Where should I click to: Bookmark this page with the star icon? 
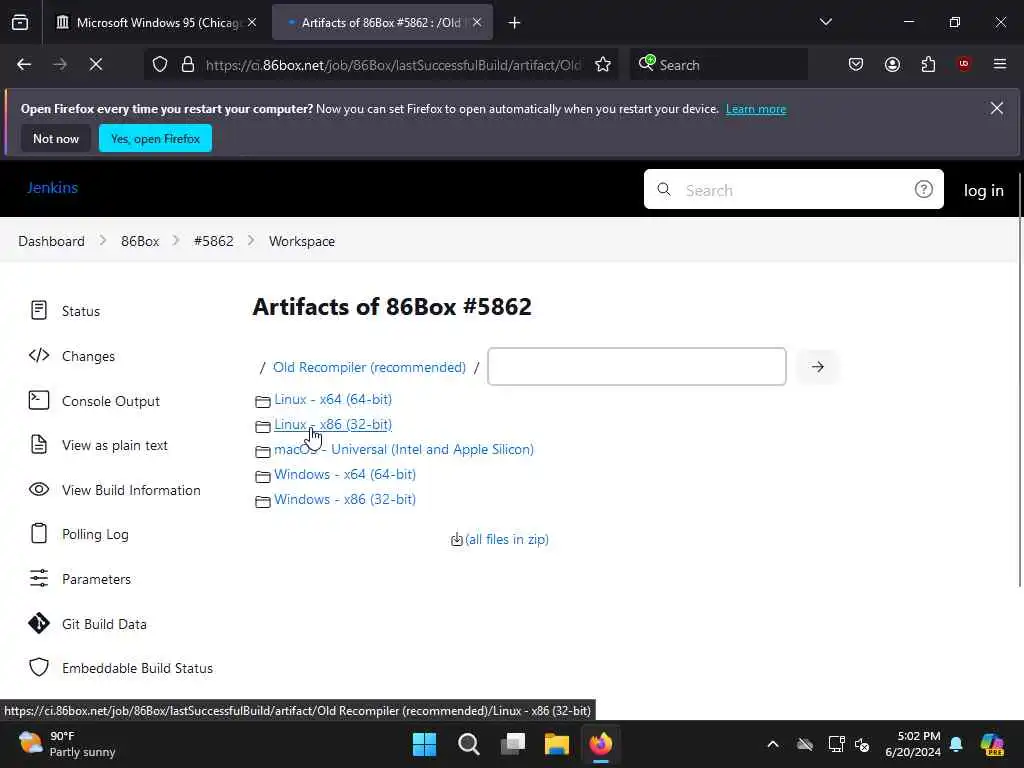click(x=603, y=65)
